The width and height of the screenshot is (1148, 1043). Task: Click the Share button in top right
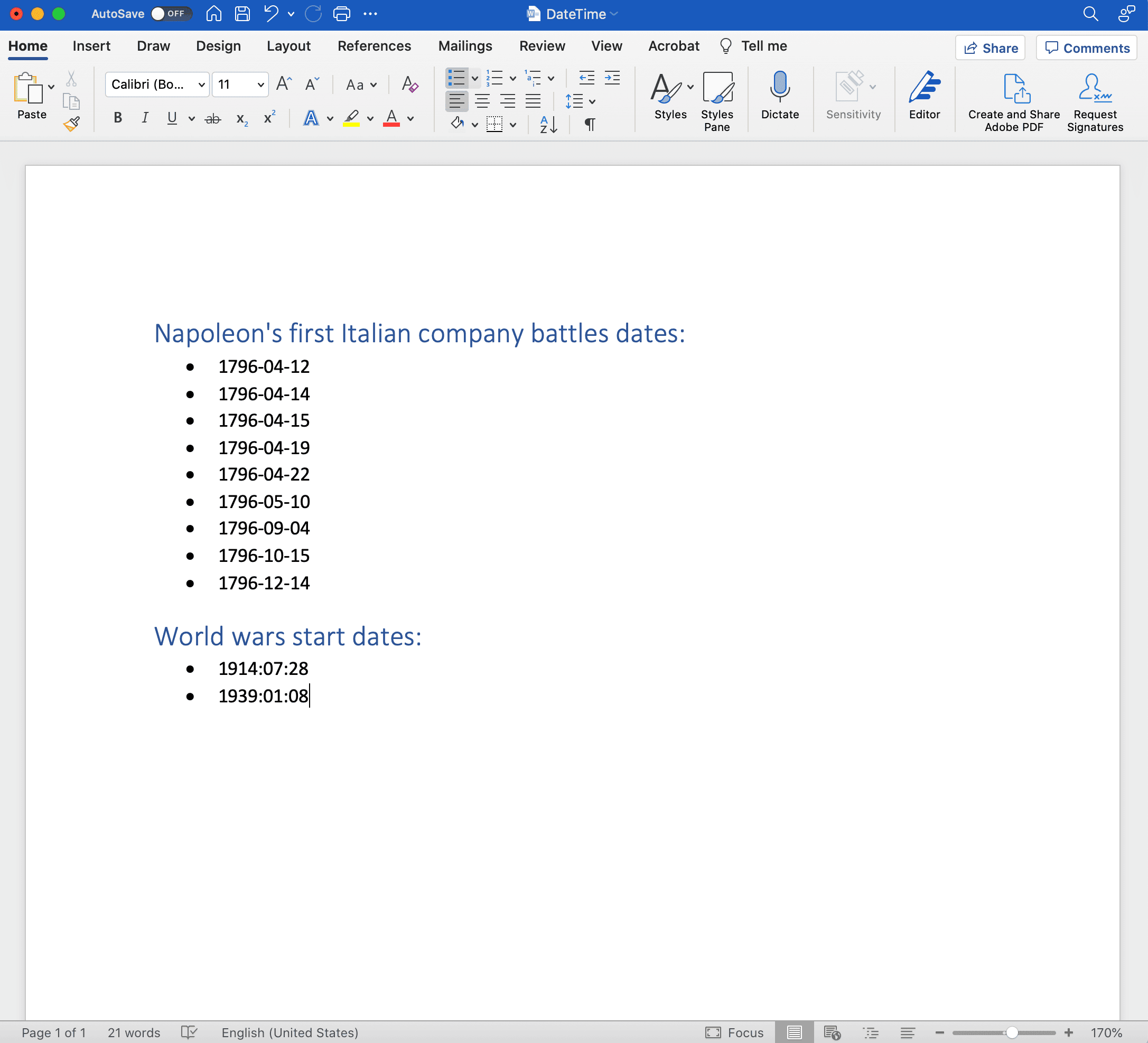click(989, 46)
